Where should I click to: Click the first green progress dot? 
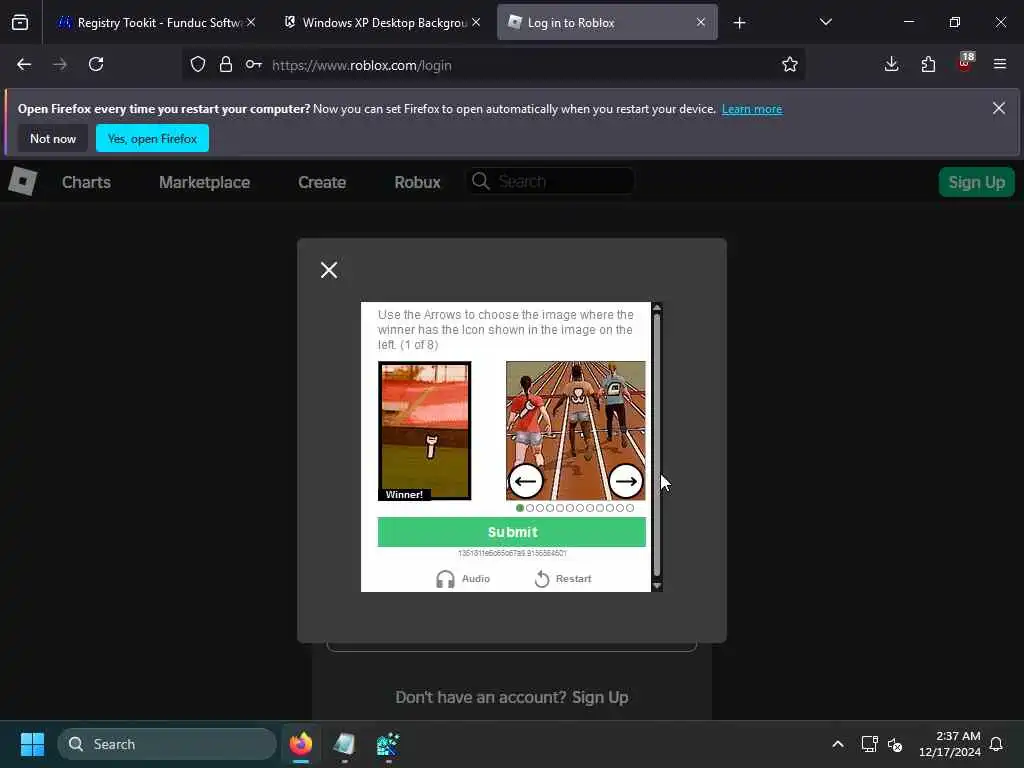tap(520, 508)
